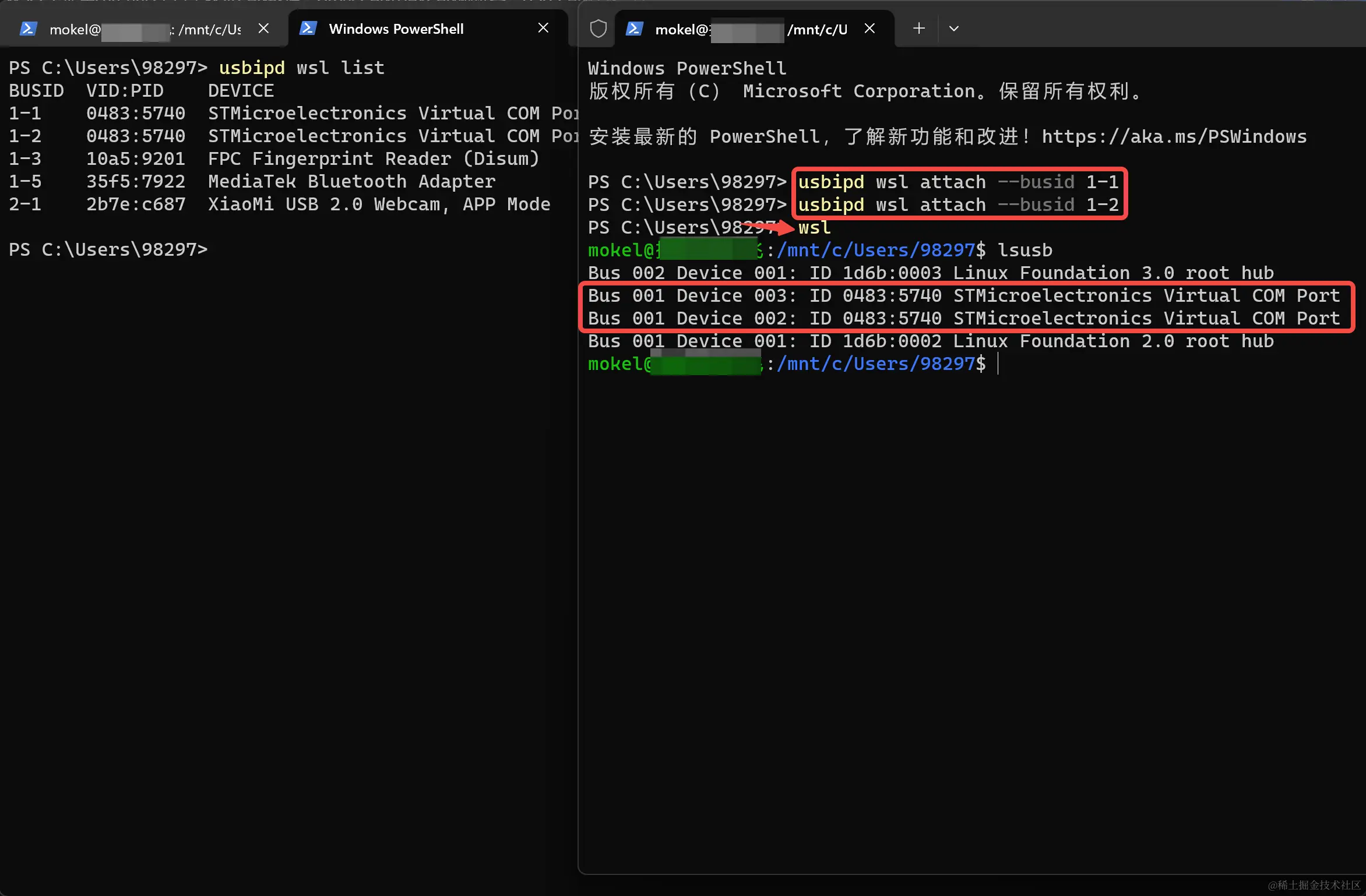Click the lsusb command in right terminal
This screenshot has height=896, width=1366.
click(x=1024, y=251)
